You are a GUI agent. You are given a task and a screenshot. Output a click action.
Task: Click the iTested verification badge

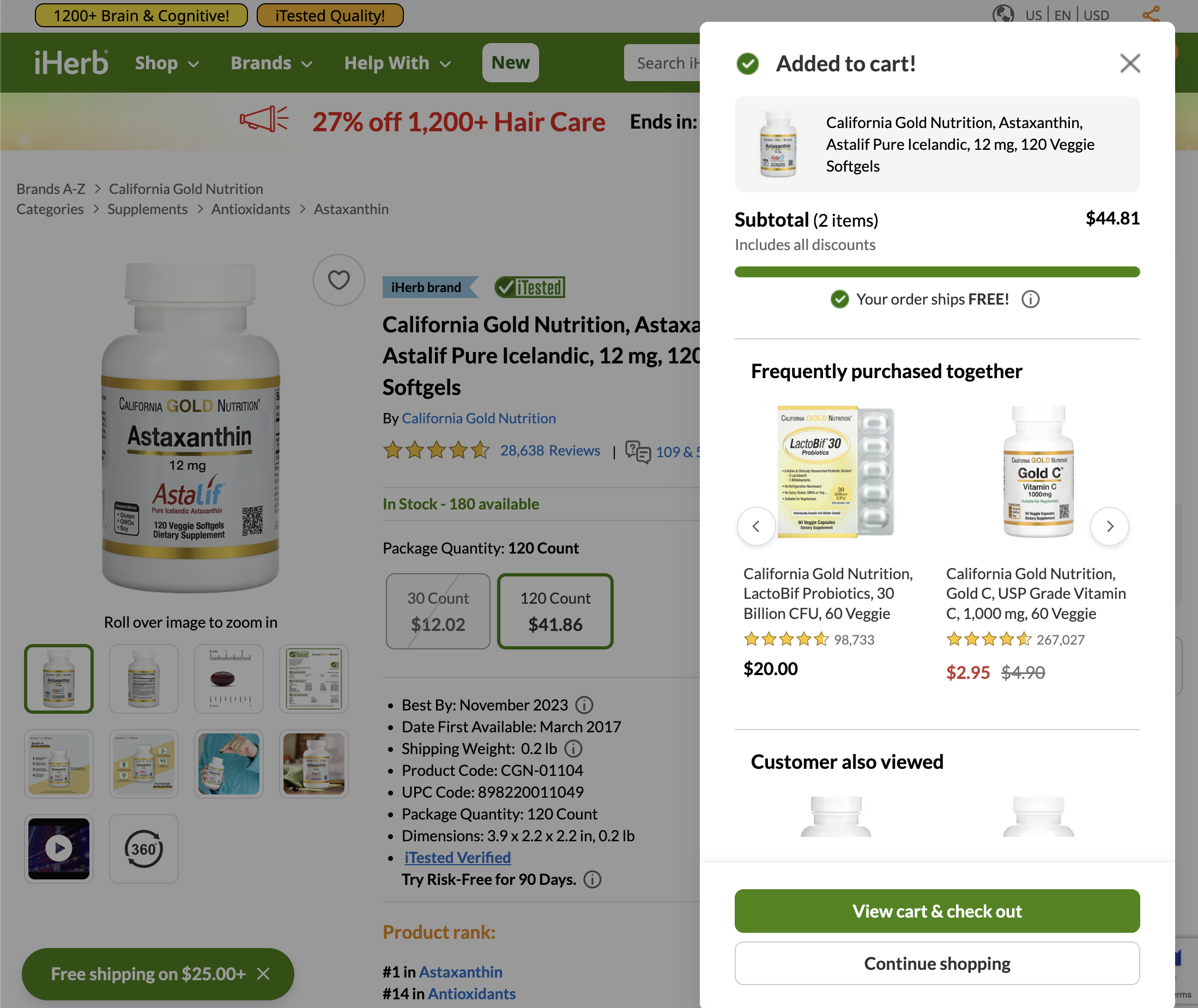click(x=529, y=288)
